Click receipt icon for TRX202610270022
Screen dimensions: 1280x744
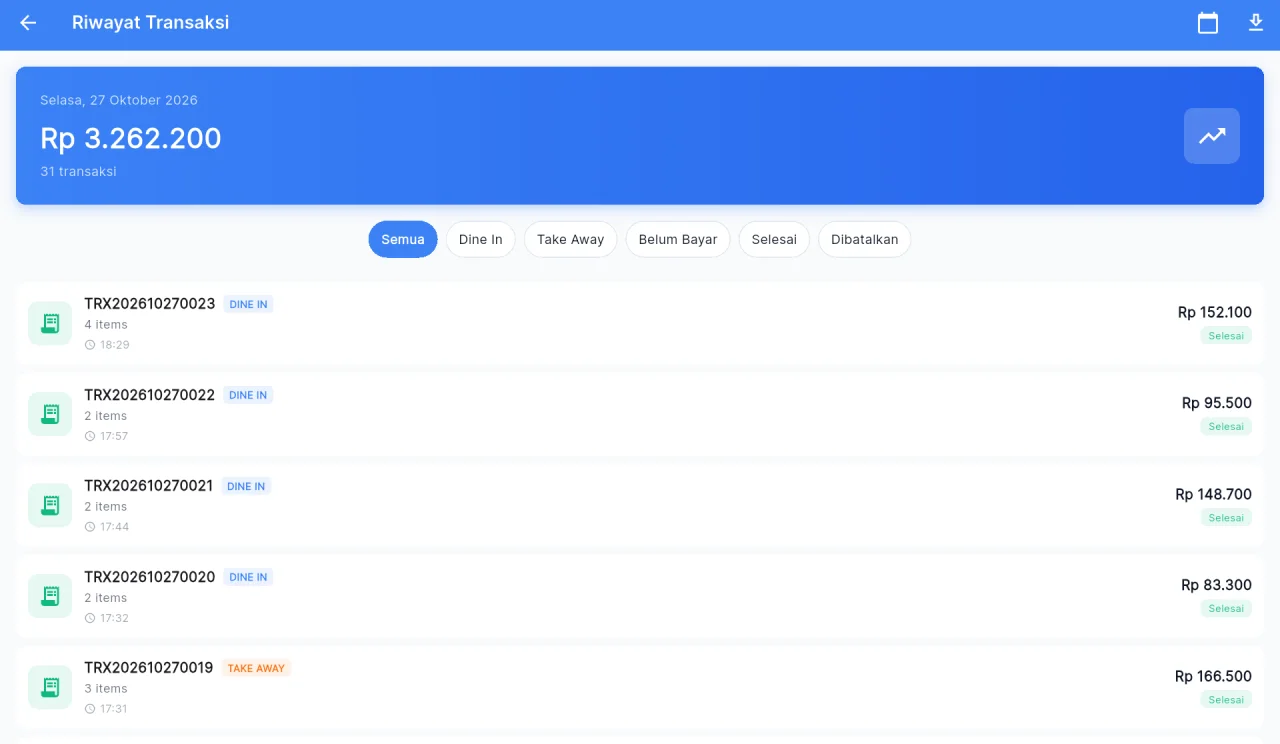[x=50, y=414]
